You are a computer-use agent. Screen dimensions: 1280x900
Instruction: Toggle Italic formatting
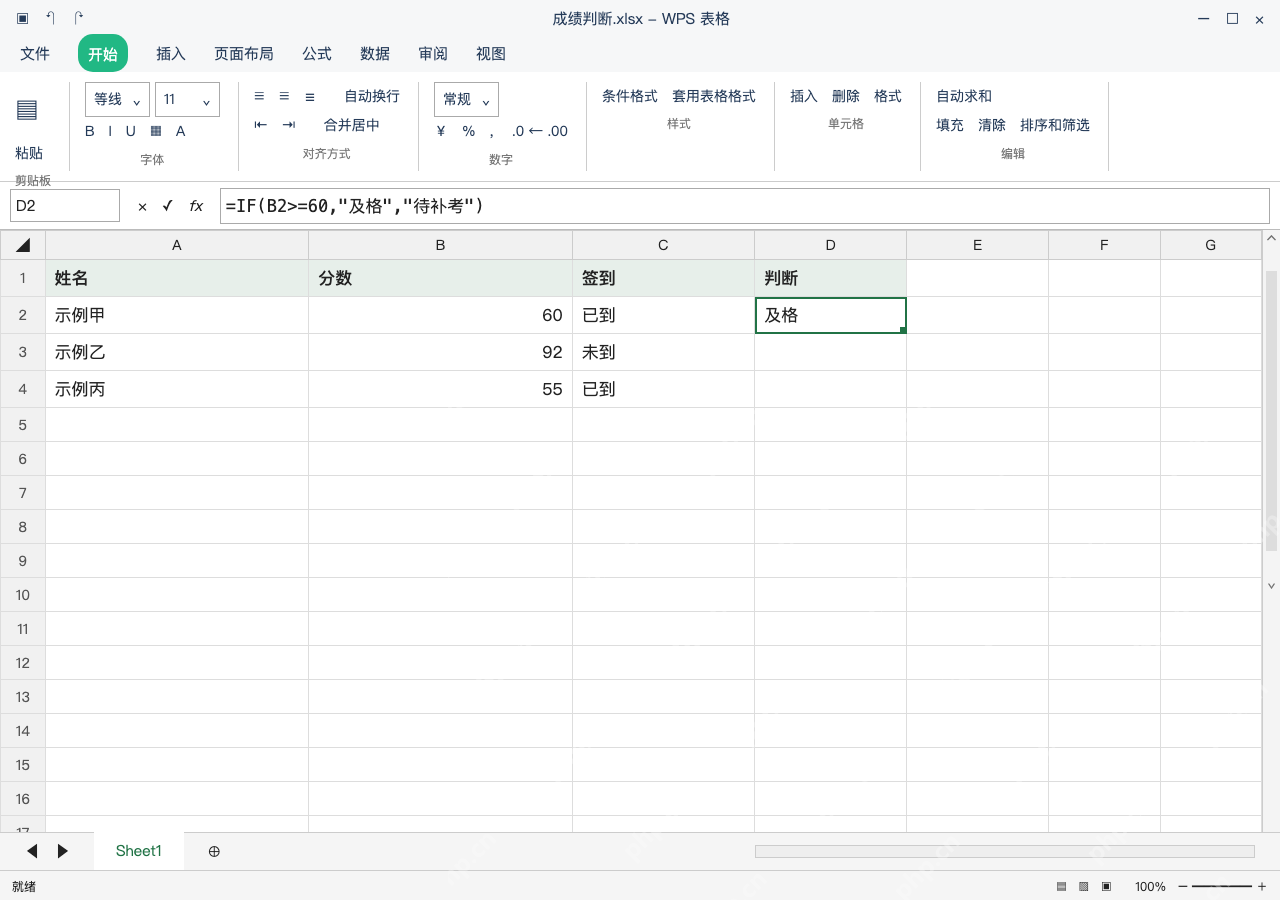tap(110, 131)
